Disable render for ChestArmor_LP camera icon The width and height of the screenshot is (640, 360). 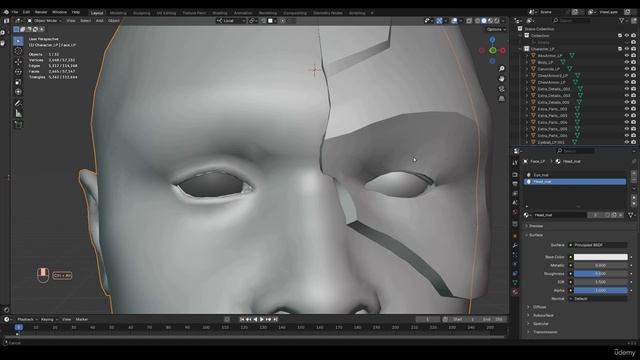pos(633,82)
